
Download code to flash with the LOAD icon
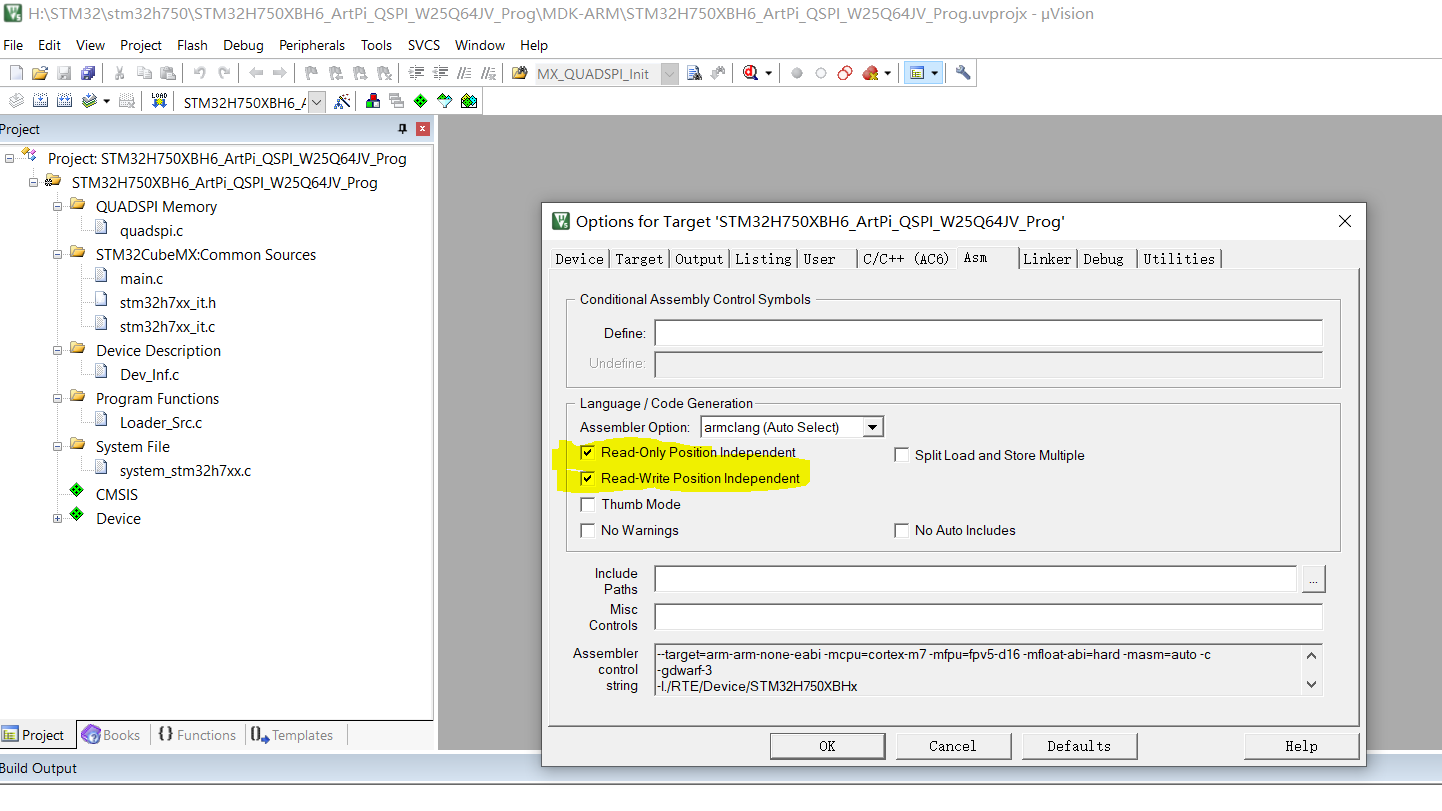(x=159, y=101)
